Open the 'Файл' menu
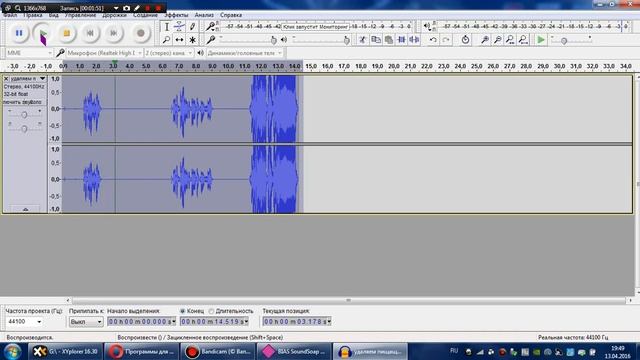This screenshot has width=640, height=360. coord(10,15)
